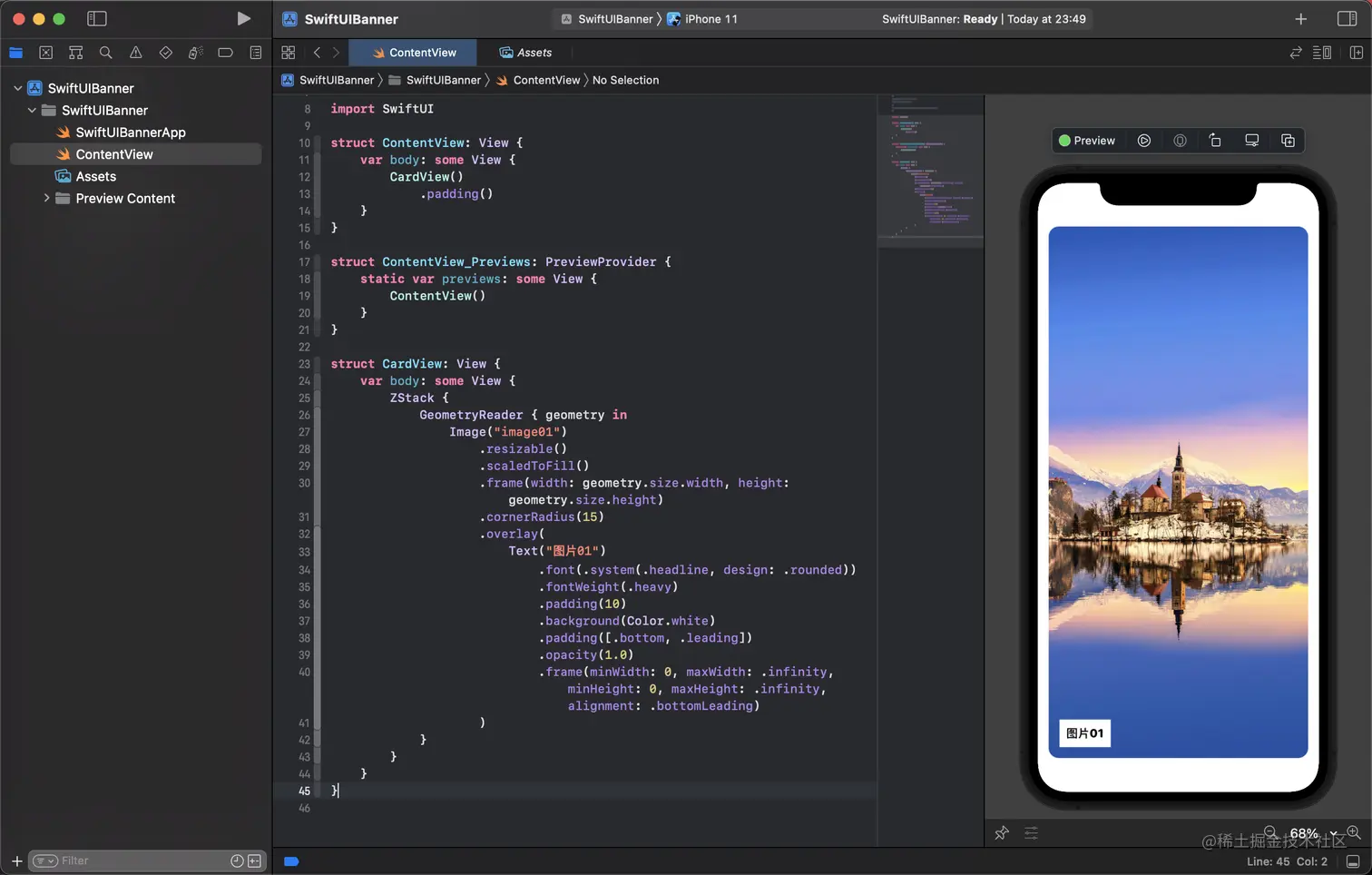The image size is (1372, 875).
Task: Open the SwiftUIBanner scheme selector
Action: click(x=606, y=19)
